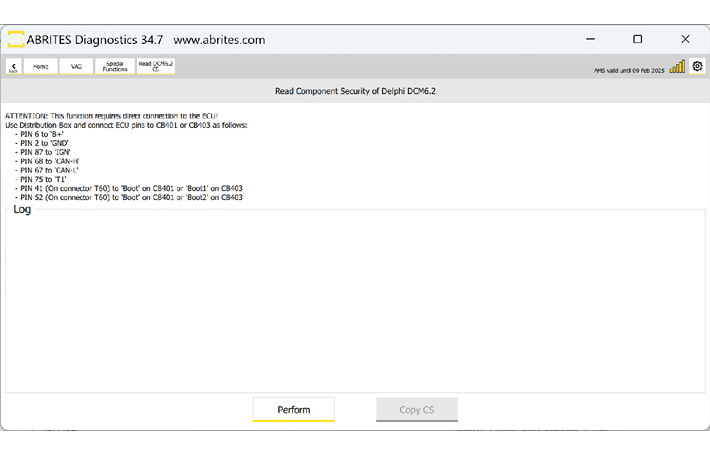Minimize the ABRITES Diagnostics window
This screenshot has height=455, width=710.
(590, 40)
